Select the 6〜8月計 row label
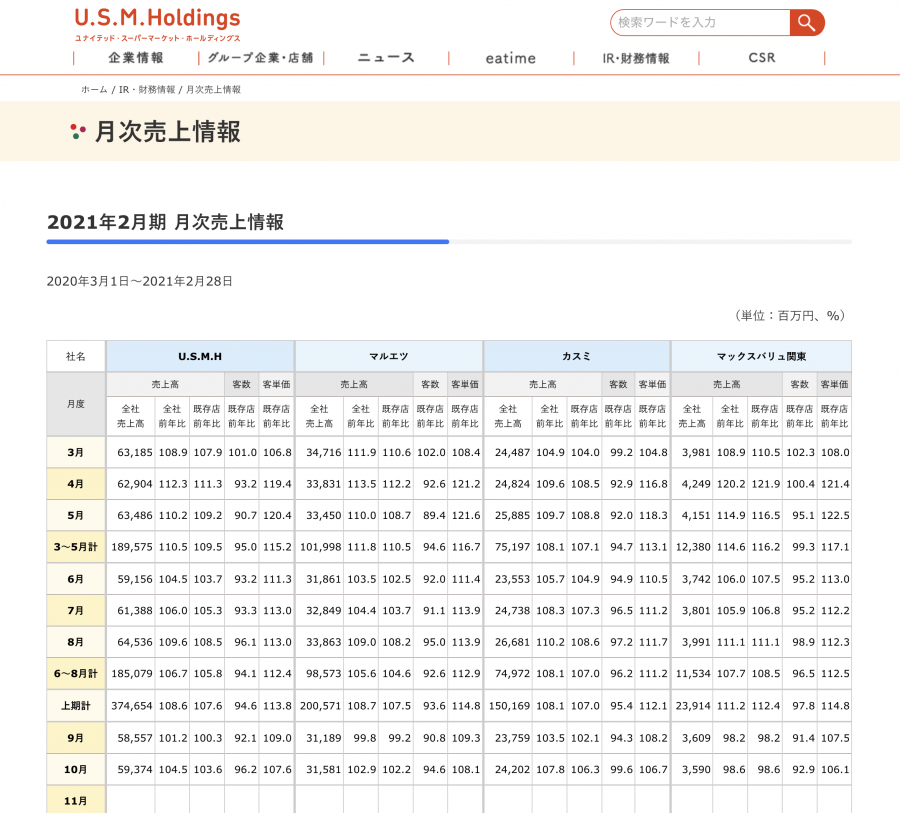 76,673
